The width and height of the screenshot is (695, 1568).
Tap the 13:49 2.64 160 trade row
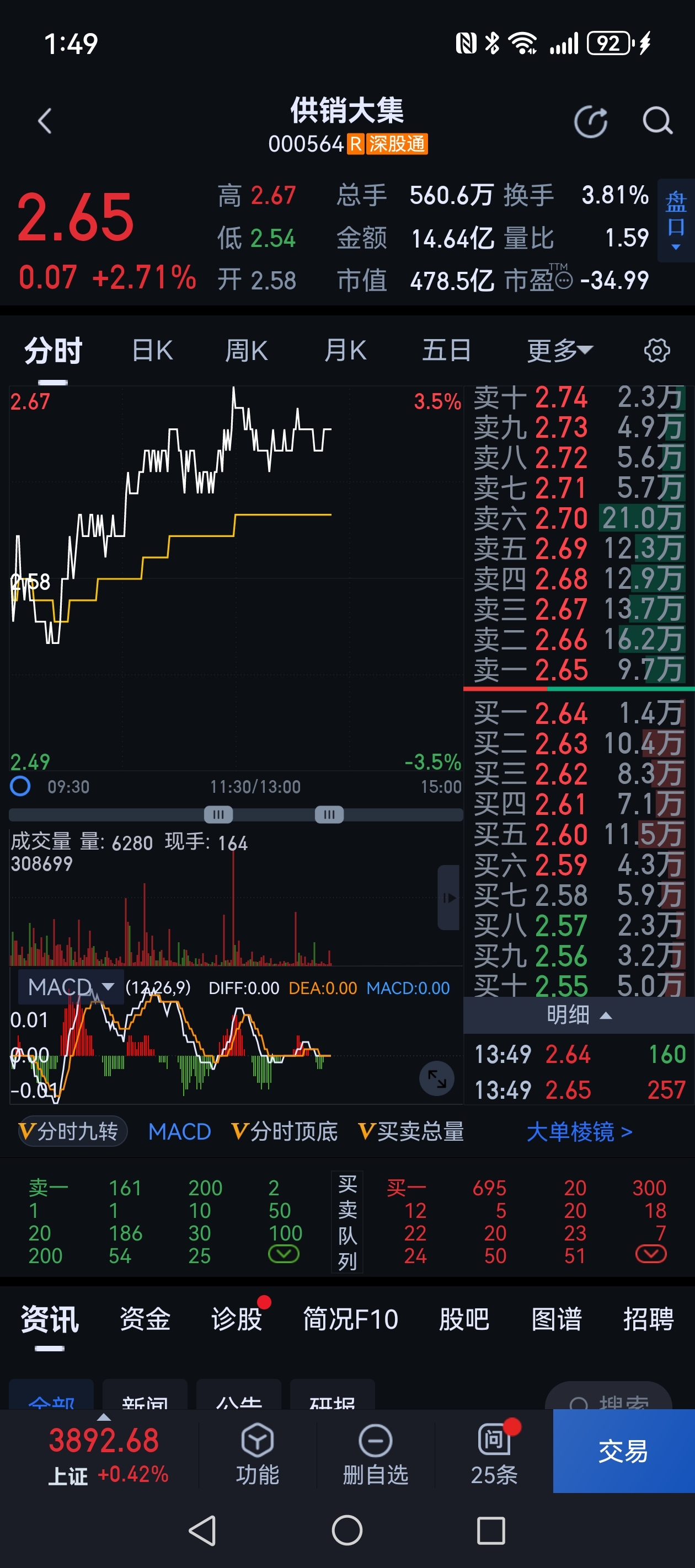(579, 1054)
